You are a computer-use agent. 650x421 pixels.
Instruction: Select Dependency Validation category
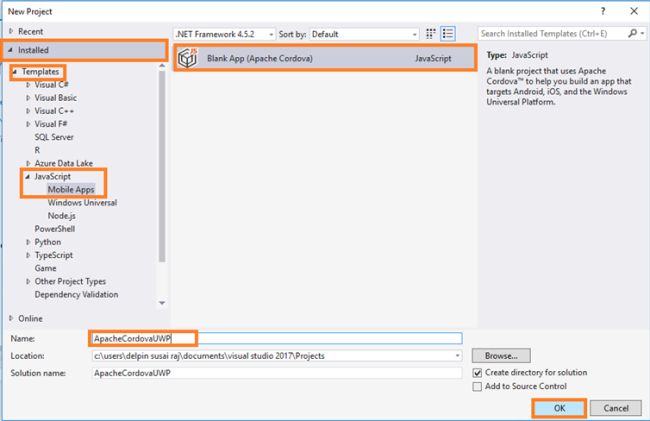click(76, 295)
